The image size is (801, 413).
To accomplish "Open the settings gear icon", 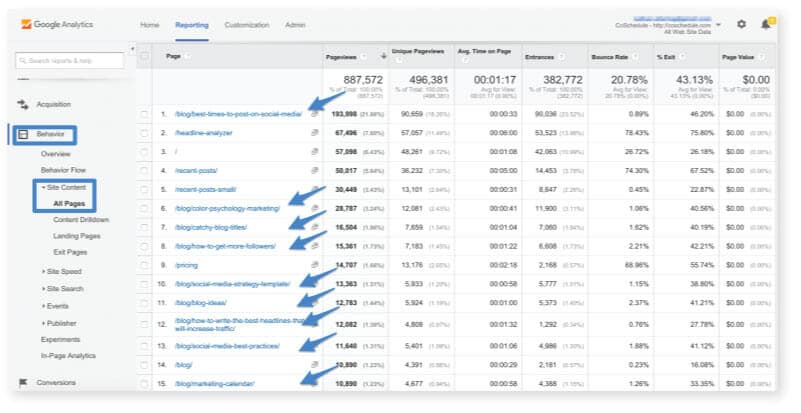I will pos(741,23).
